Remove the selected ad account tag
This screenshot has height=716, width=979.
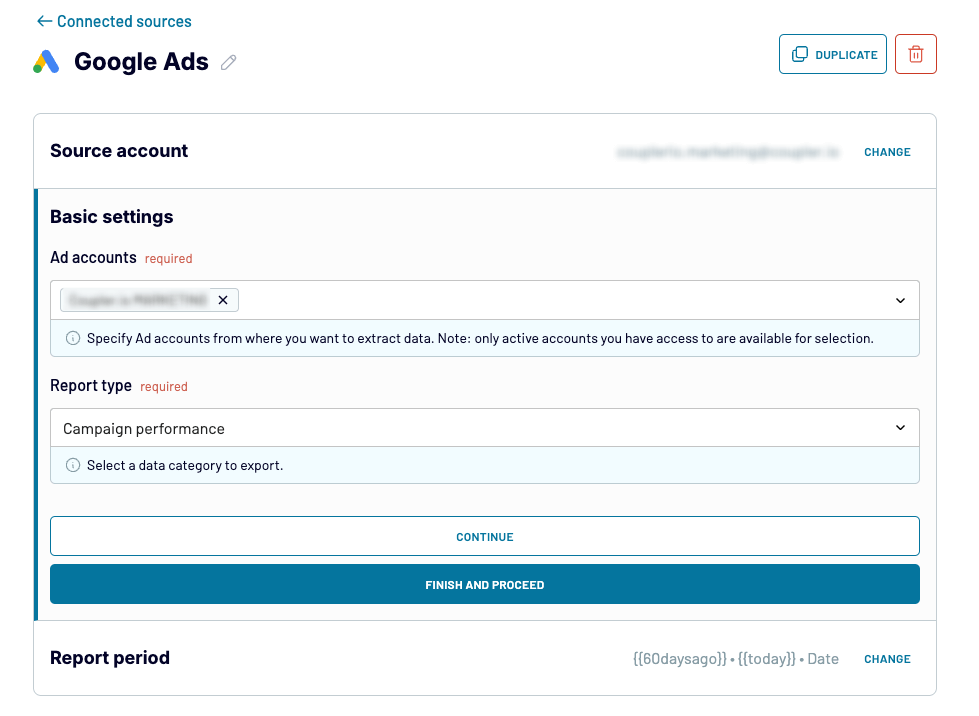[223, 300]
